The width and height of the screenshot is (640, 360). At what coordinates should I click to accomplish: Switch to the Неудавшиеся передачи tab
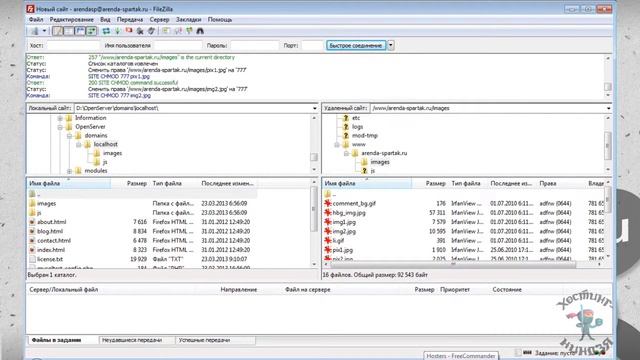tap(132, 340)
